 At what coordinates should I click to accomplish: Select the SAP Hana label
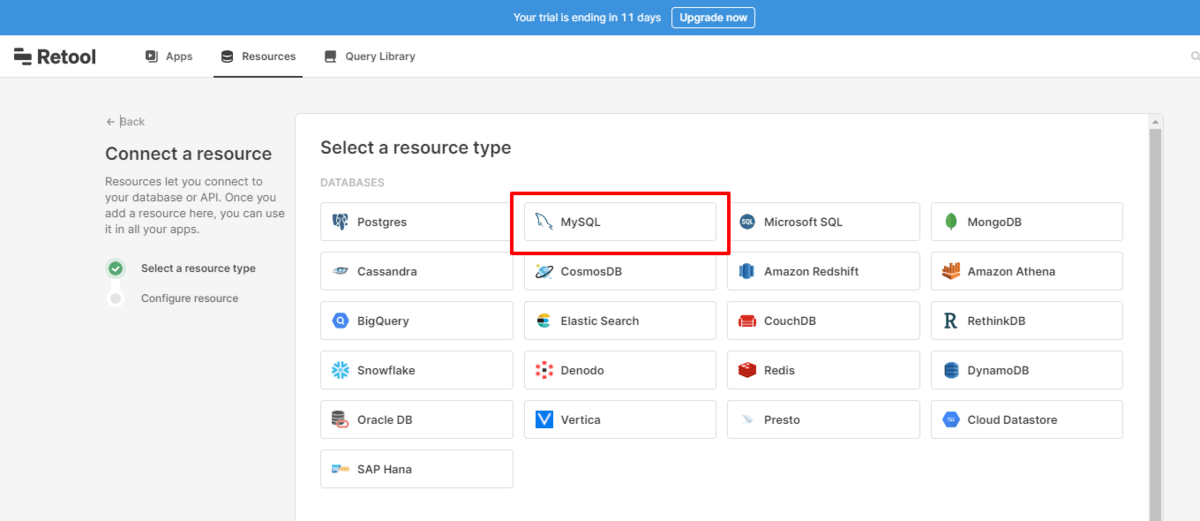coord(384,469)
